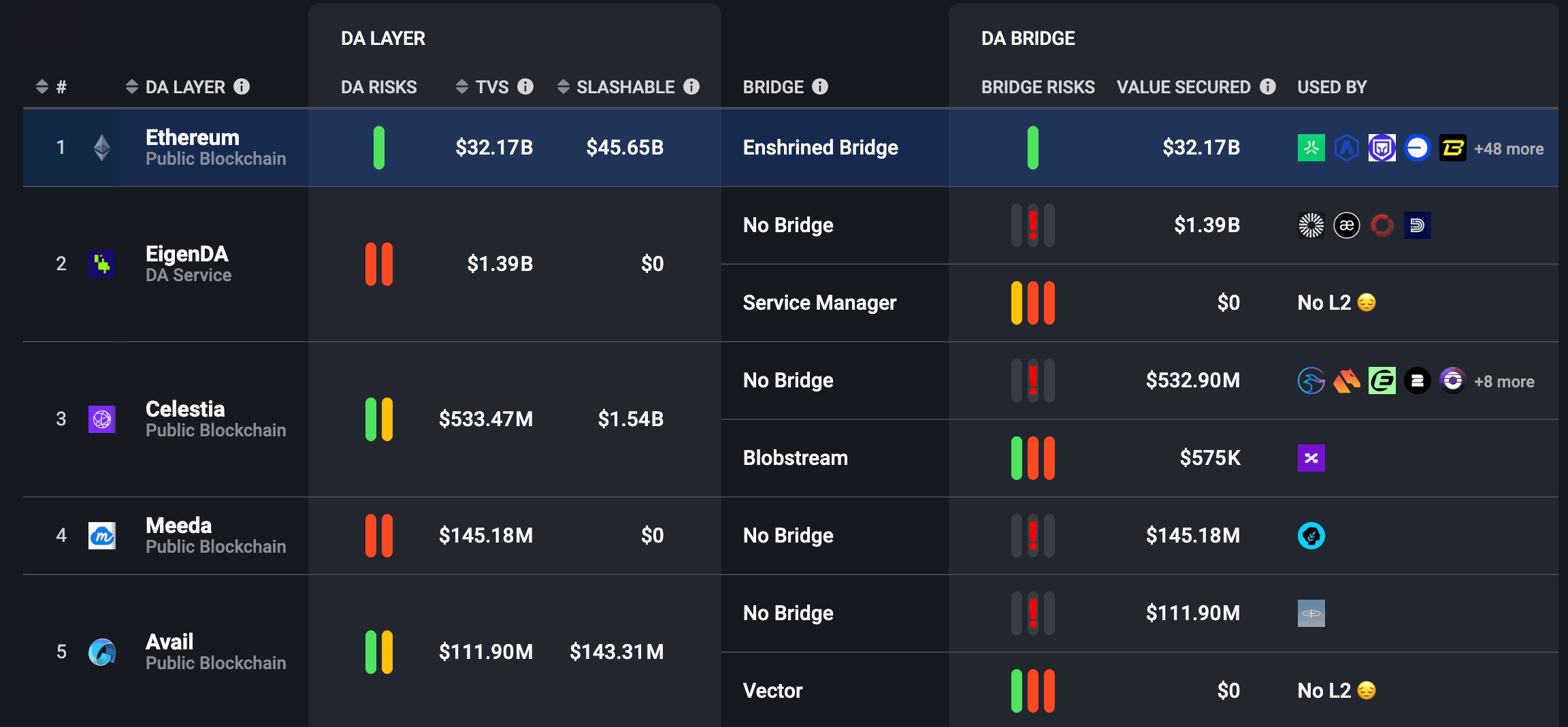Click the Value Secured info icon
This screenshot has height=727, width=1568.
(x=1268, y=86)
